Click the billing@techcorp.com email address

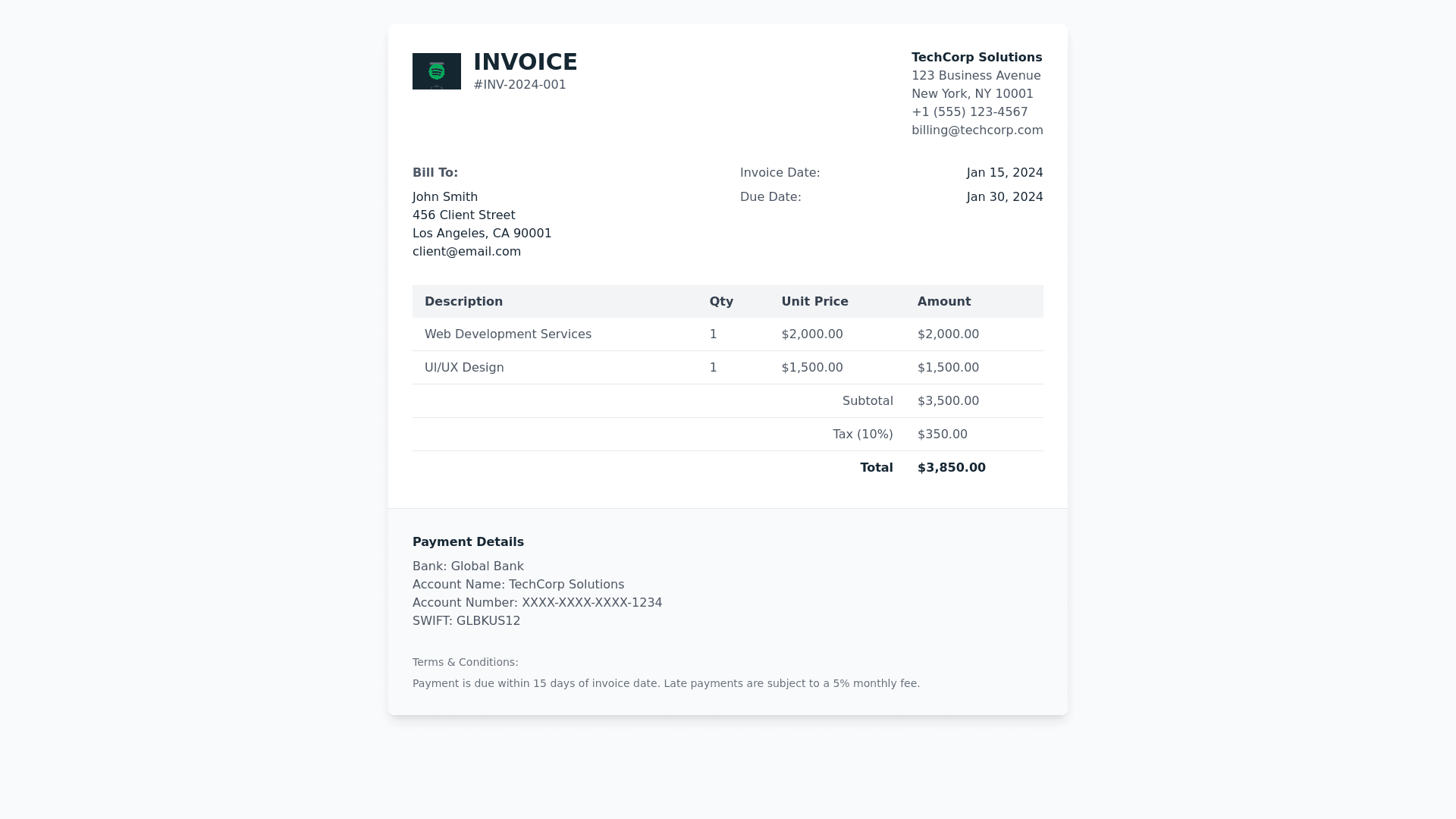pos(977,130)
